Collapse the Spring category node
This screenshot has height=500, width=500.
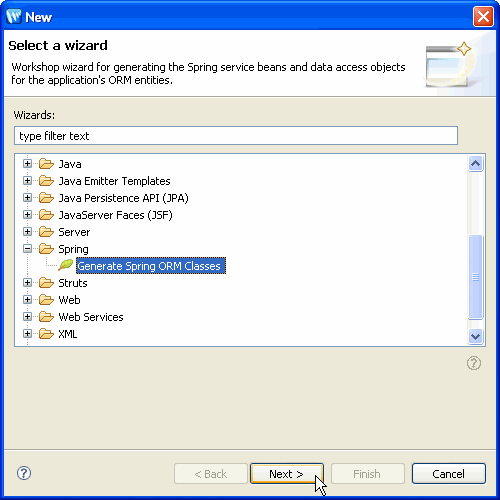pos(27,249)
